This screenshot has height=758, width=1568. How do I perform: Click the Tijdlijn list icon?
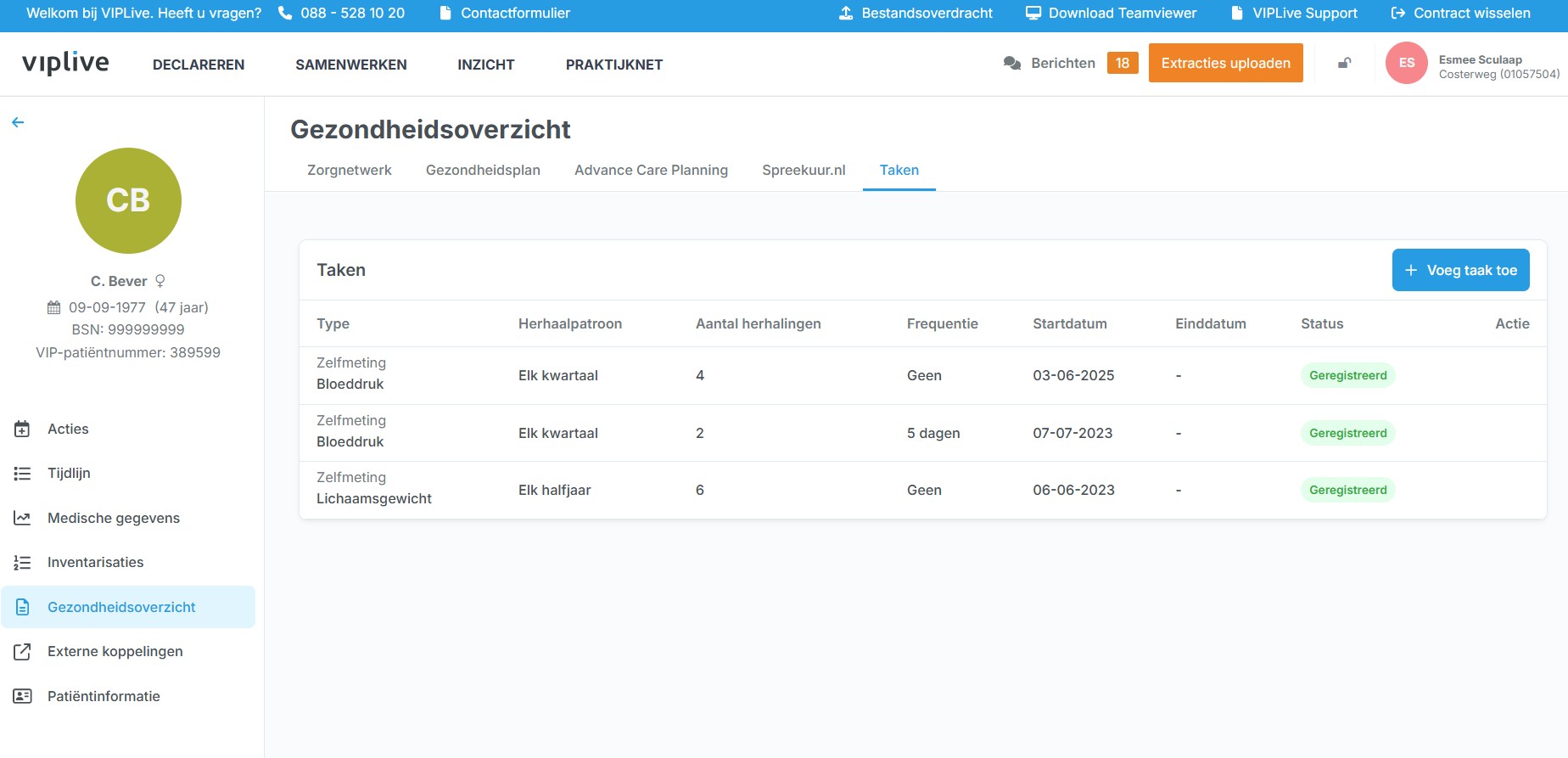(23, 474)
